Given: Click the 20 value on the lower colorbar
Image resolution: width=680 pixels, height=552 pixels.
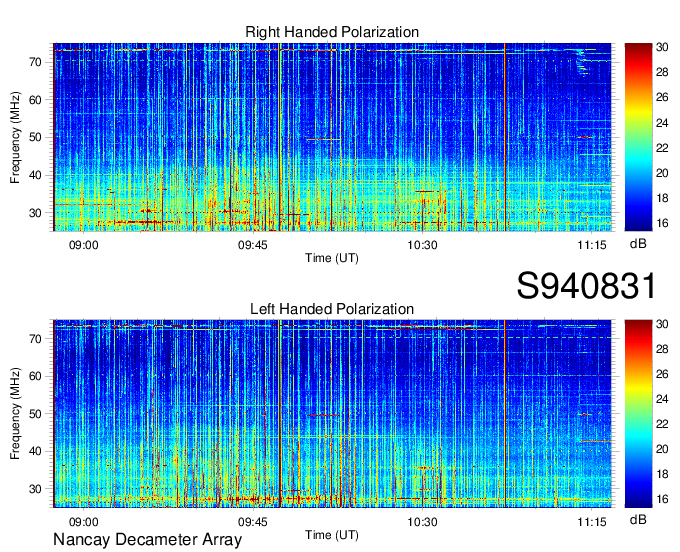Looking at the screenshot, I should (662, 449).
